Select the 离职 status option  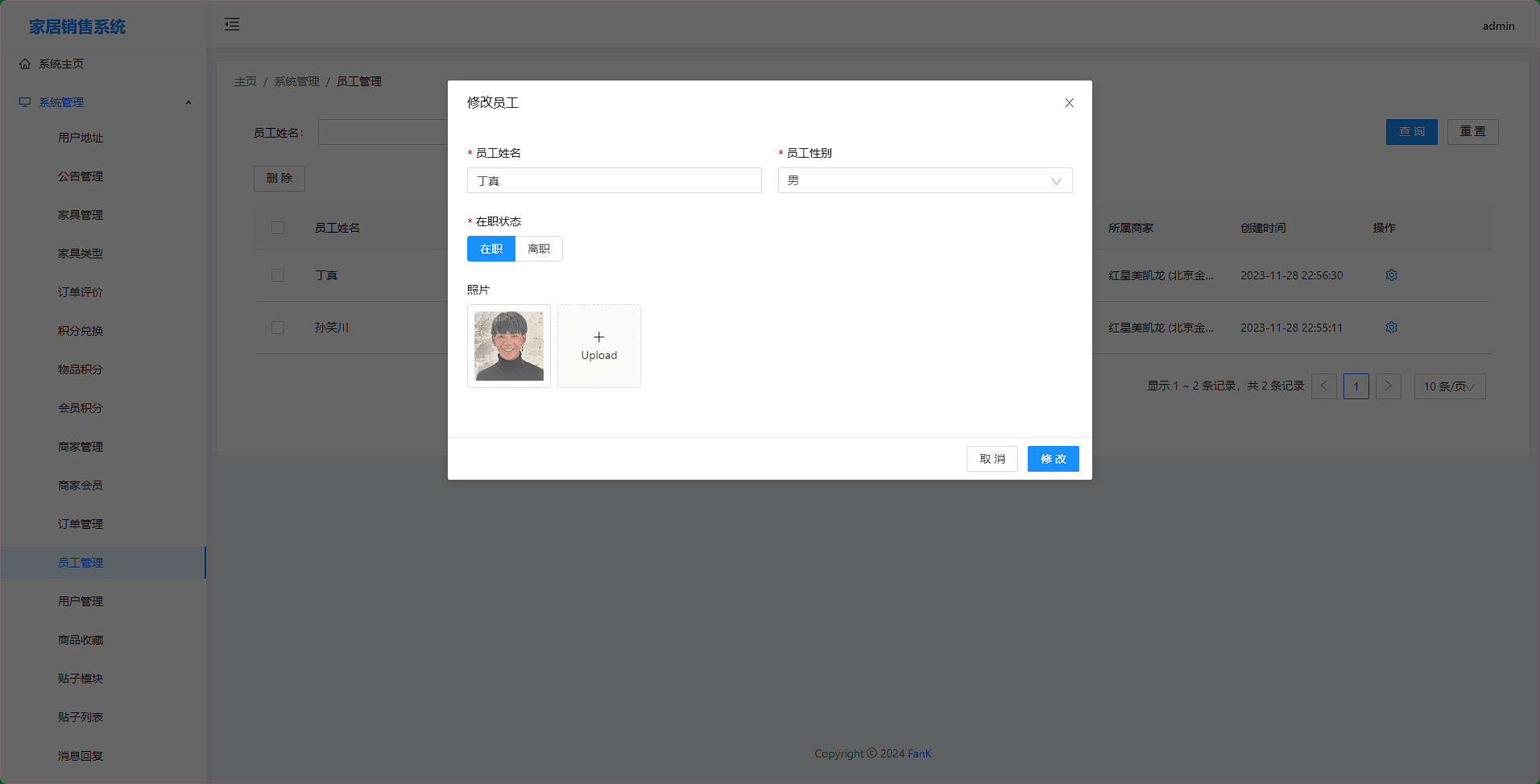[x=539, y=249]
